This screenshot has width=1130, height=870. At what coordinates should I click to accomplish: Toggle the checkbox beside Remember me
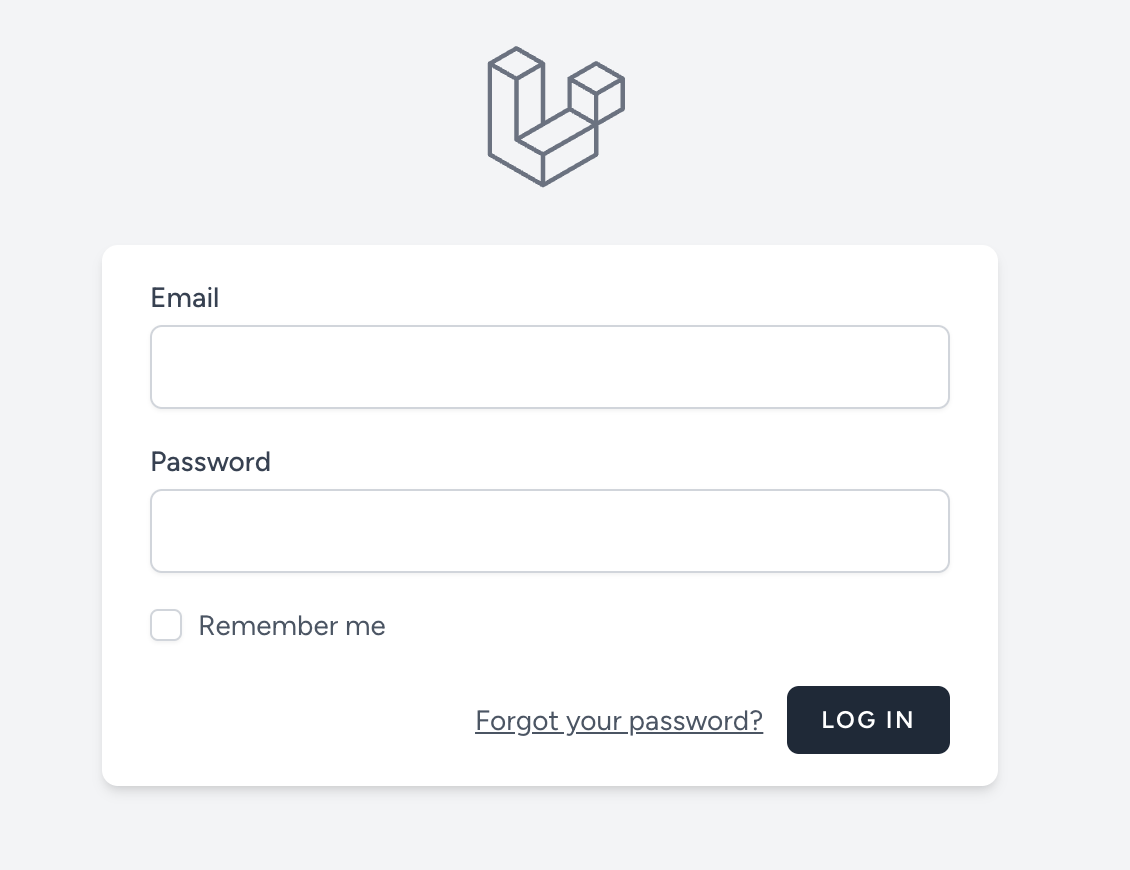(x=166, y=626)
